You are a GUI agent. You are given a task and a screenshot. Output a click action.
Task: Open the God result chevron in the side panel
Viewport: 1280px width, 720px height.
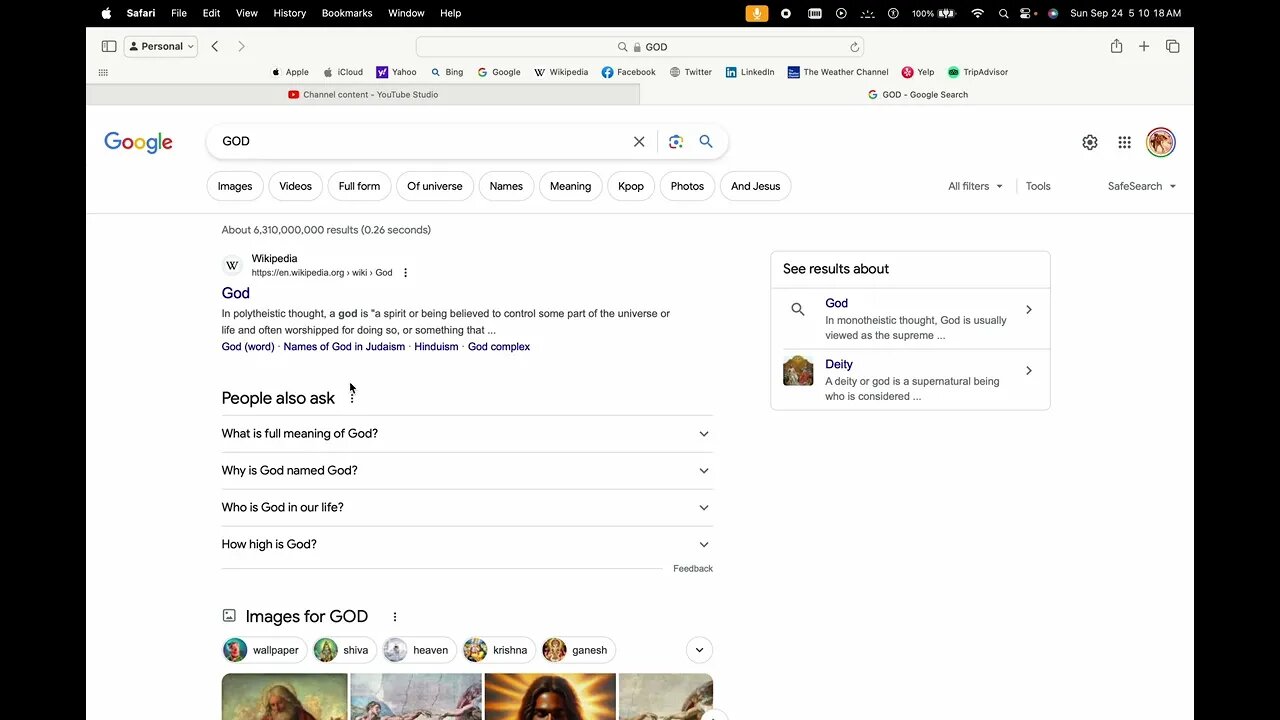click(x=1028, y=310)
